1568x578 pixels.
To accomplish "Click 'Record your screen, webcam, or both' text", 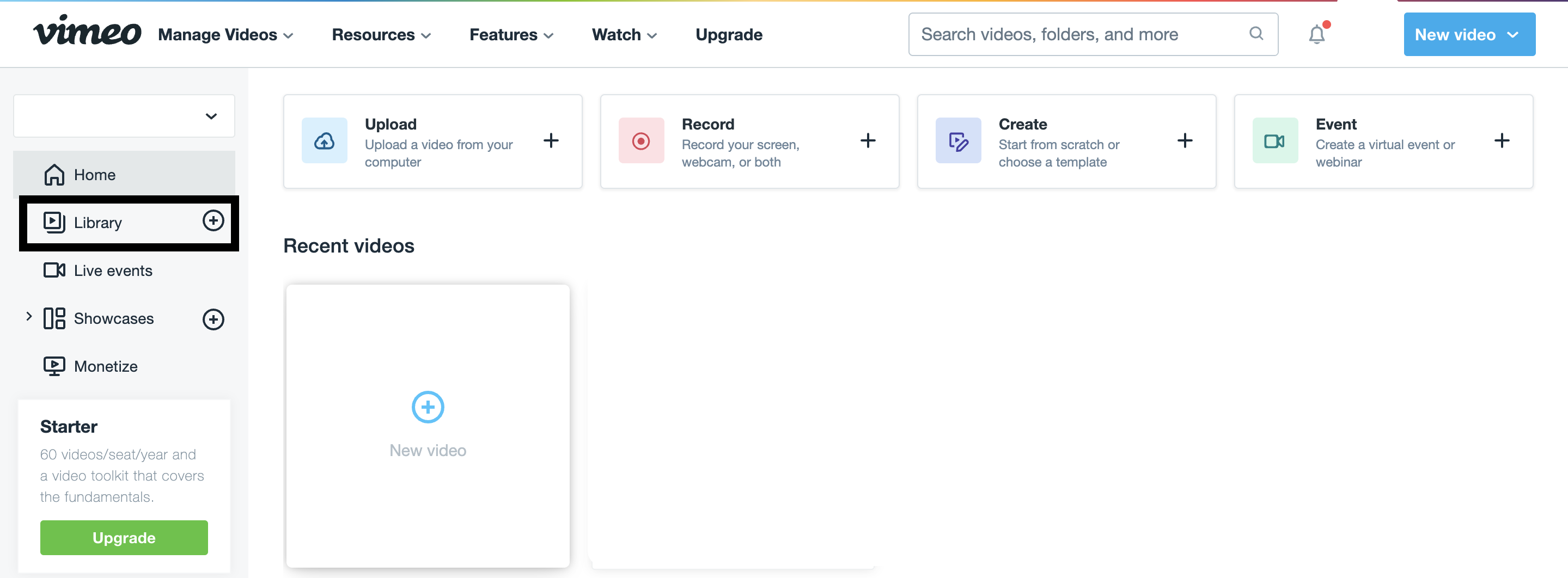I will [741, 153].
